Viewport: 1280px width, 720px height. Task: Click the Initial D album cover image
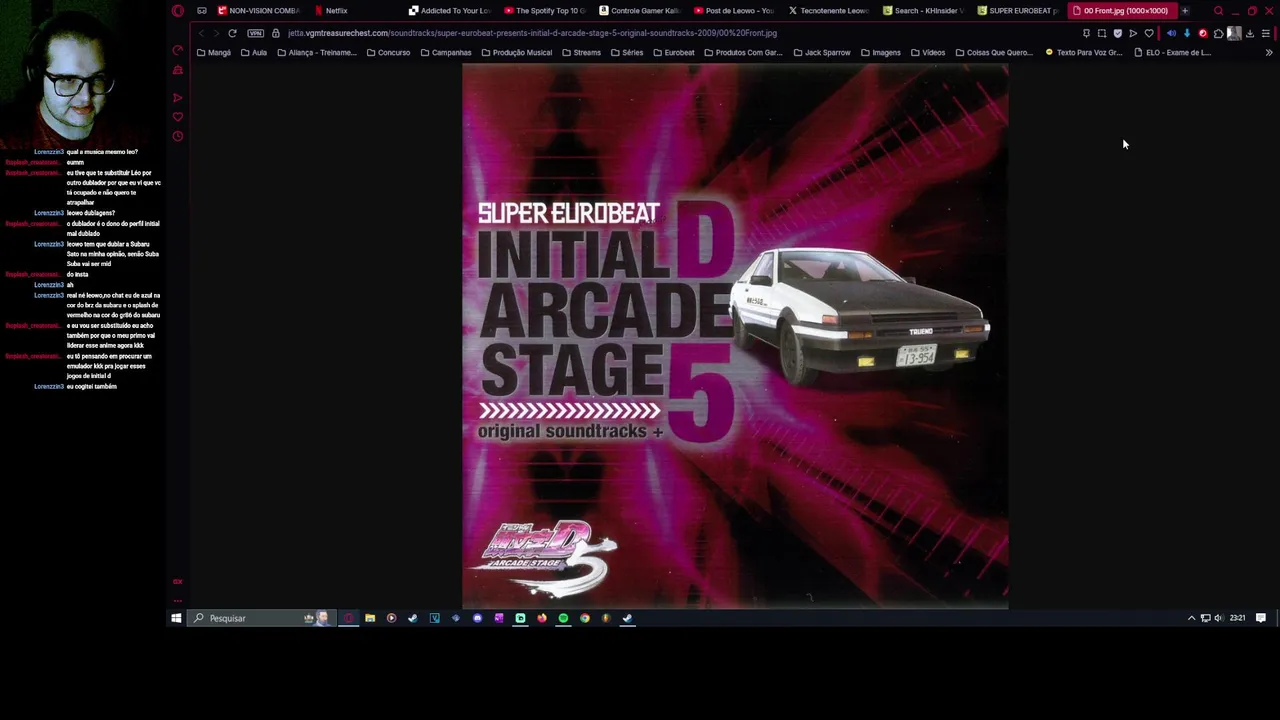[735, 336]
